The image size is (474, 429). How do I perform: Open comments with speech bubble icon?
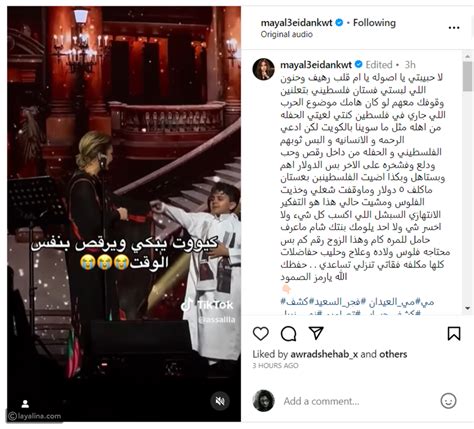click(288, 333)
